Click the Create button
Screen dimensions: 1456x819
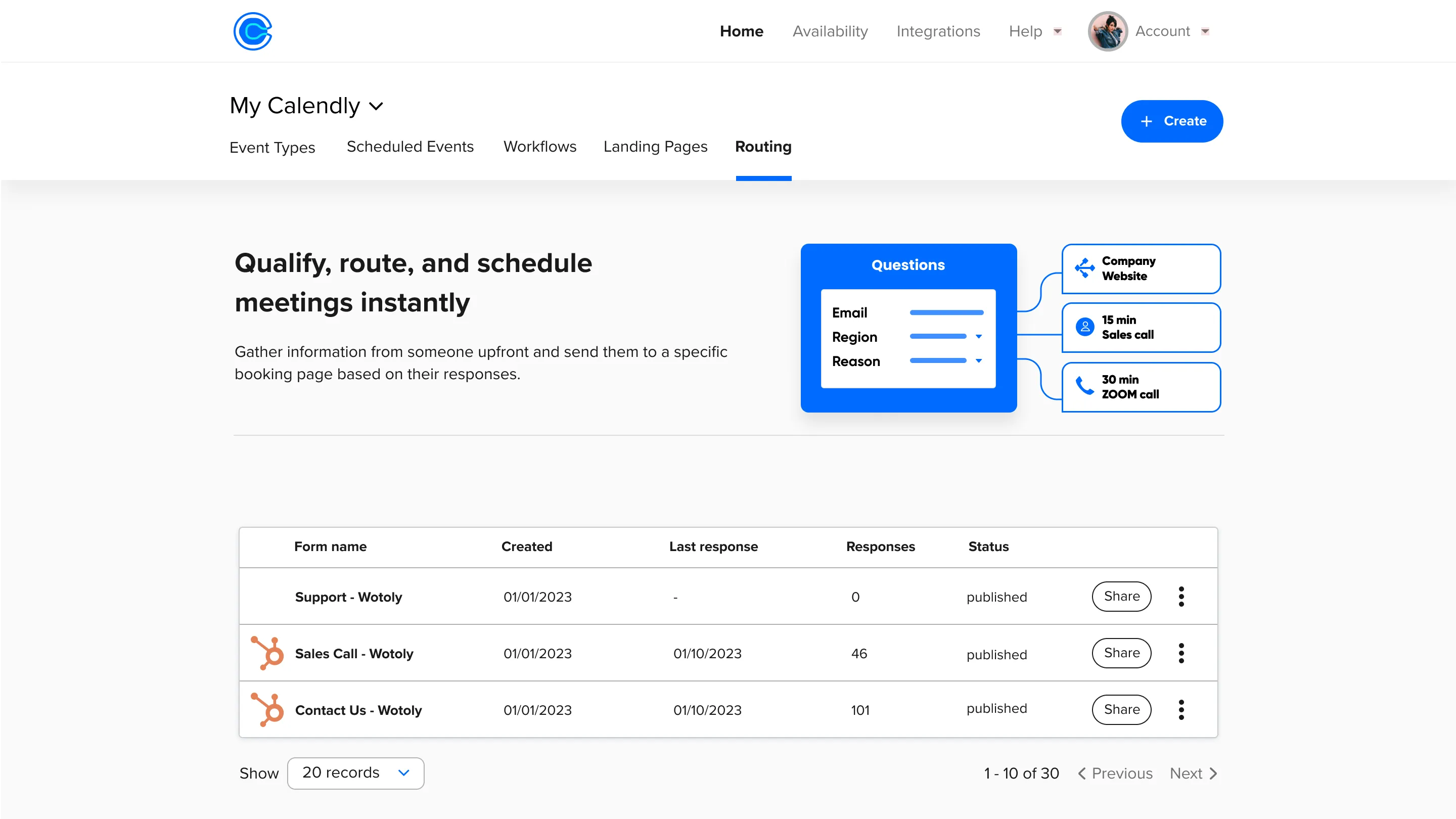(x=1172, y=121)
